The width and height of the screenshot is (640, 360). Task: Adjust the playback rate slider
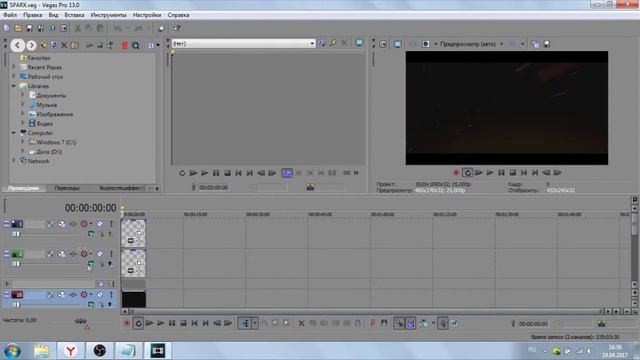click(x=81, y=322)
